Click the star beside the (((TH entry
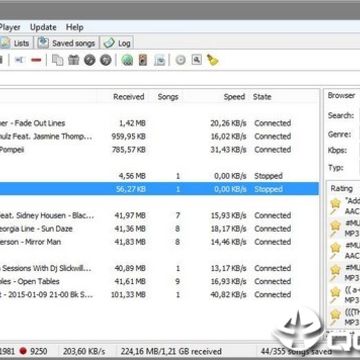 click(335, 314)
